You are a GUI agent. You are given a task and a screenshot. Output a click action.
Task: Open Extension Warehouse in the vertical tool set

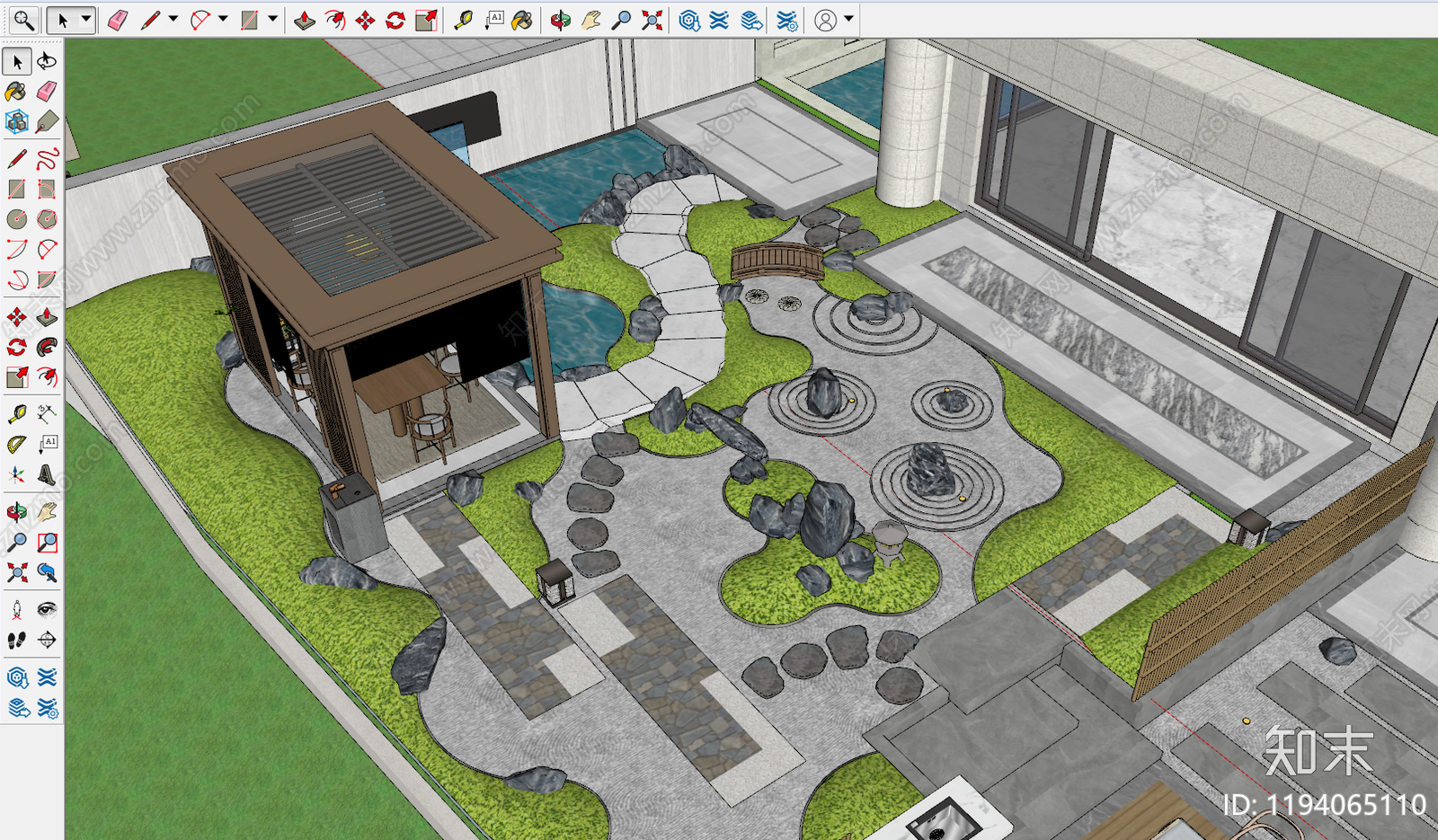pyautogui.click(x=47, y=677)
